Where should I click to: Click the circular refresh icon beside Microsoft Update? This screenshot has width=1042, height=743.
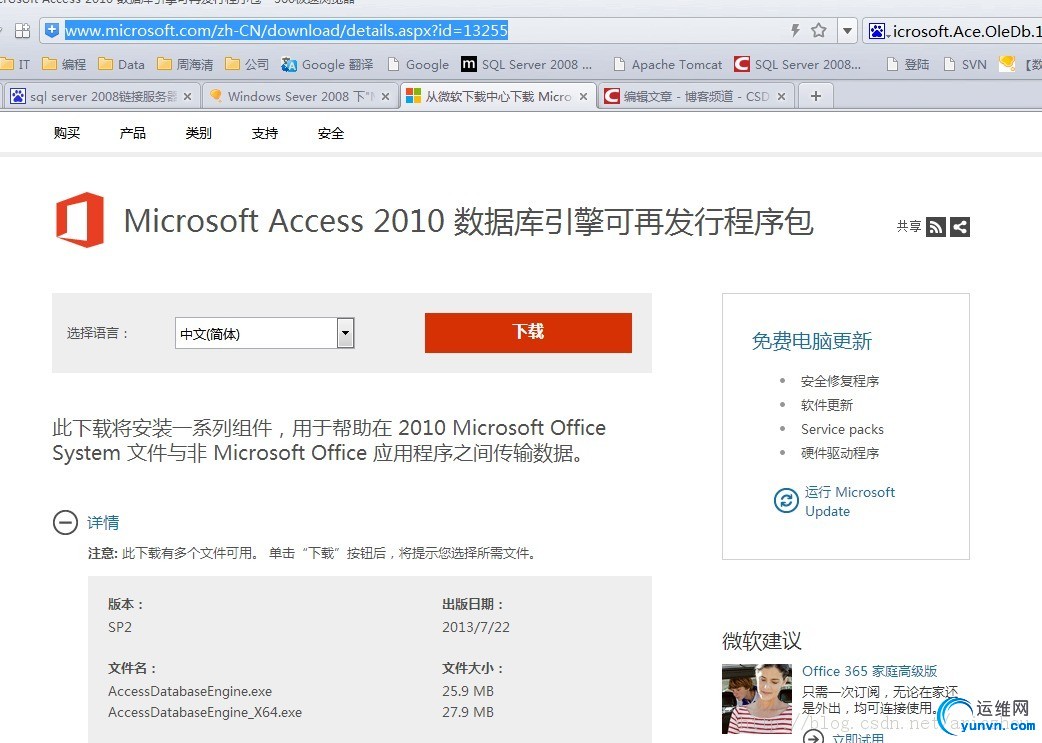[x=786, y=500]
